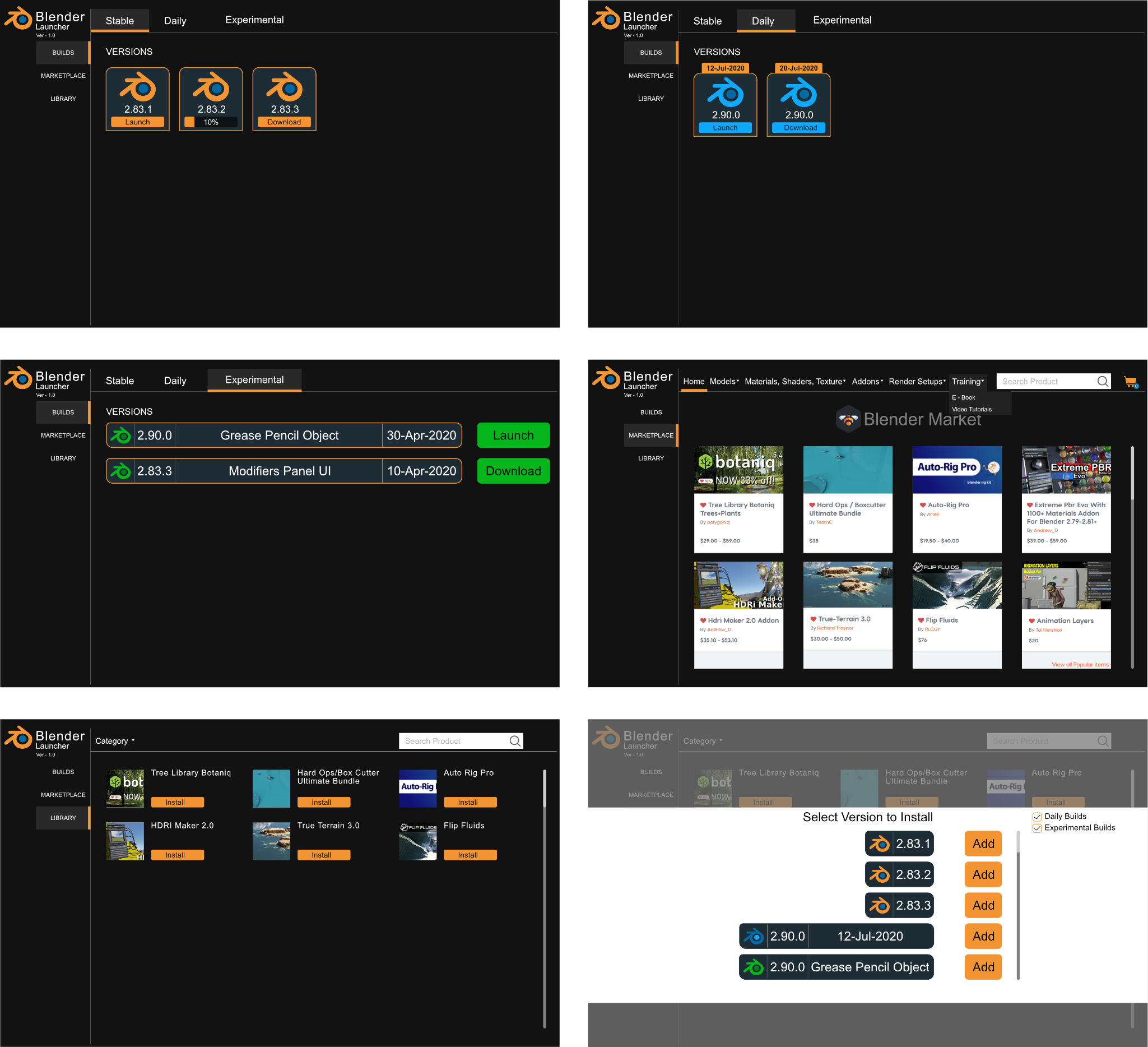Click the Library products list scrollbar
Viewport: 1148px width, 1047px height.
[x=545, y=899]
